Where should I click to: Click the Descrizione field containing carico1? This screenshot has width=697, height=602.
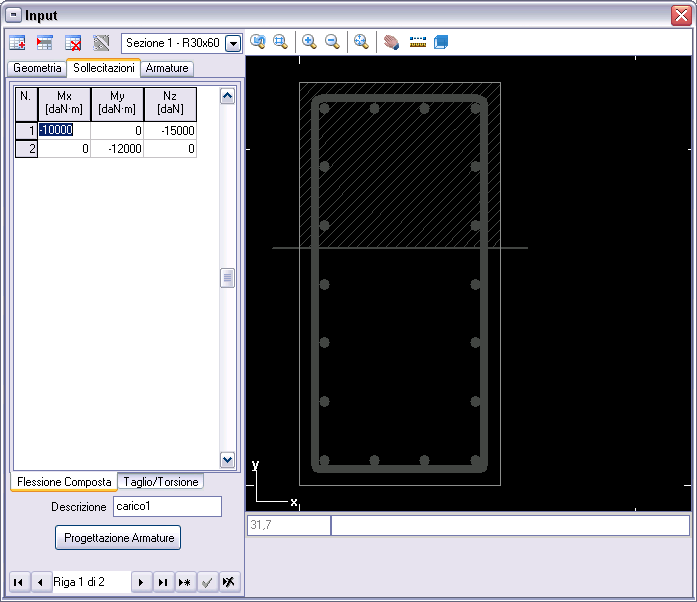[x=167, y=507]
